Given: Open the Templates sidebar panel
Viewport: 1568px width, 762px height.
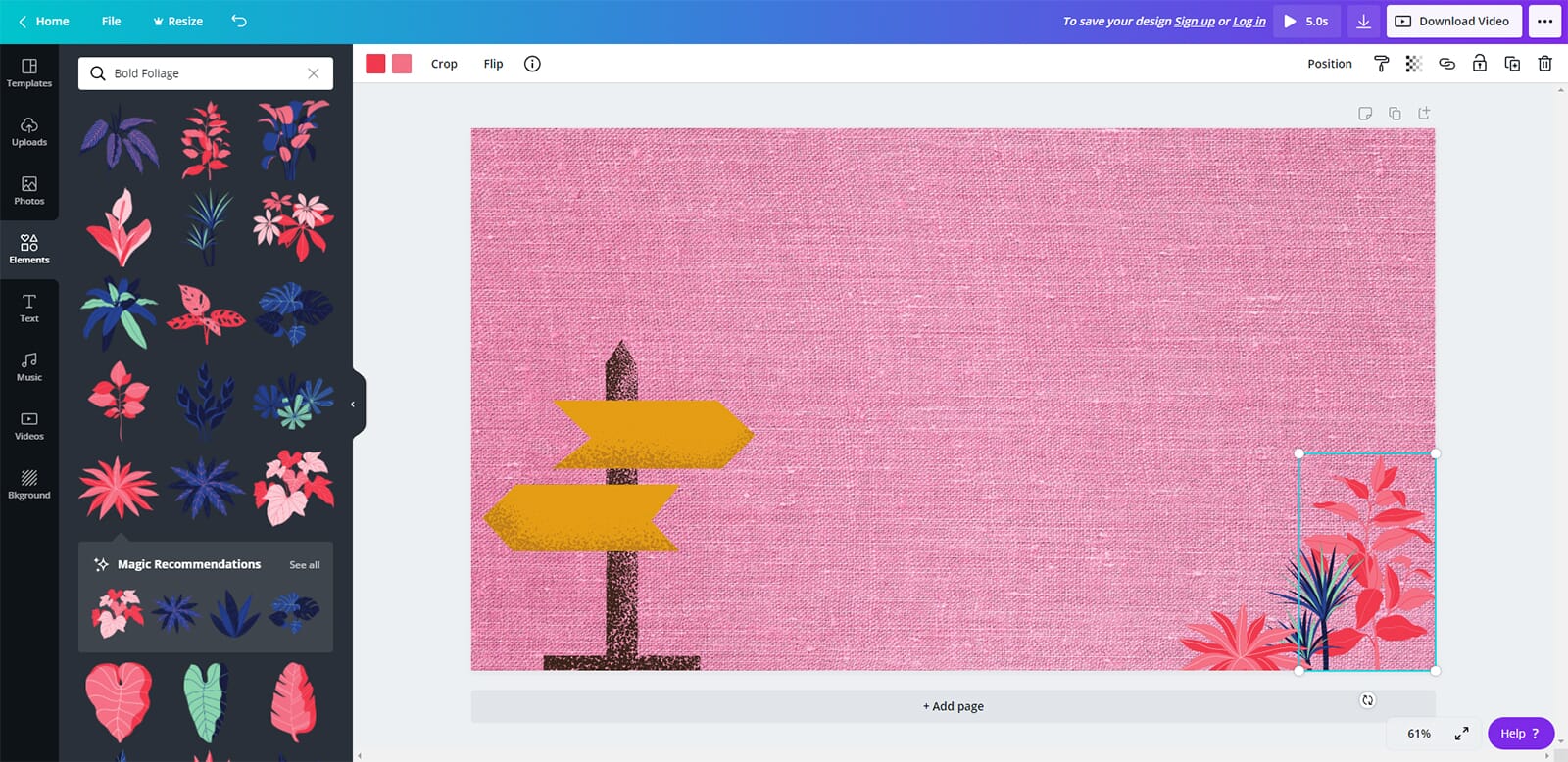Looking at the screenshot, I should pyautogui.click(x=29, y=72).
